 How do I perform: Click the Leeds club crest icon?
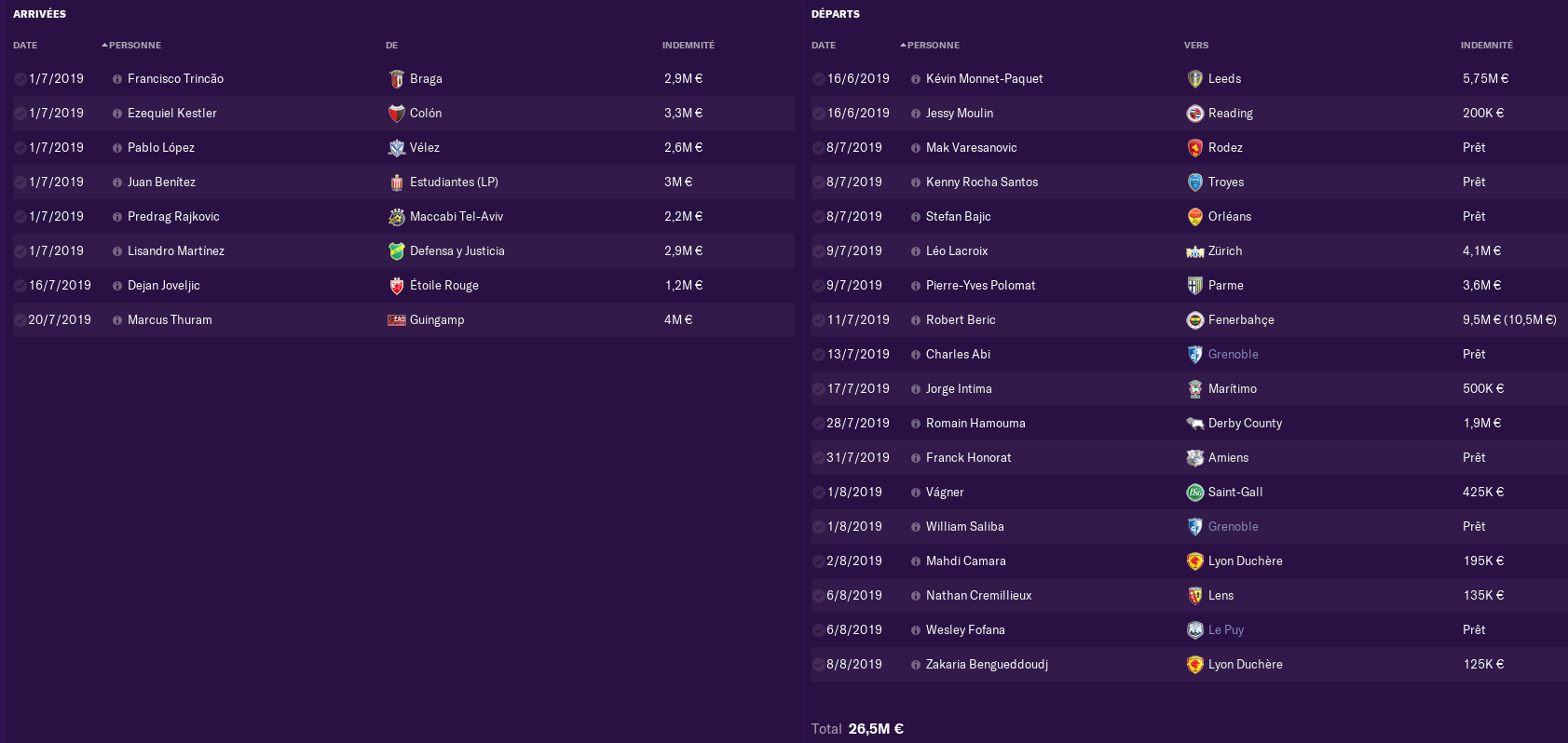(1195, 79)
